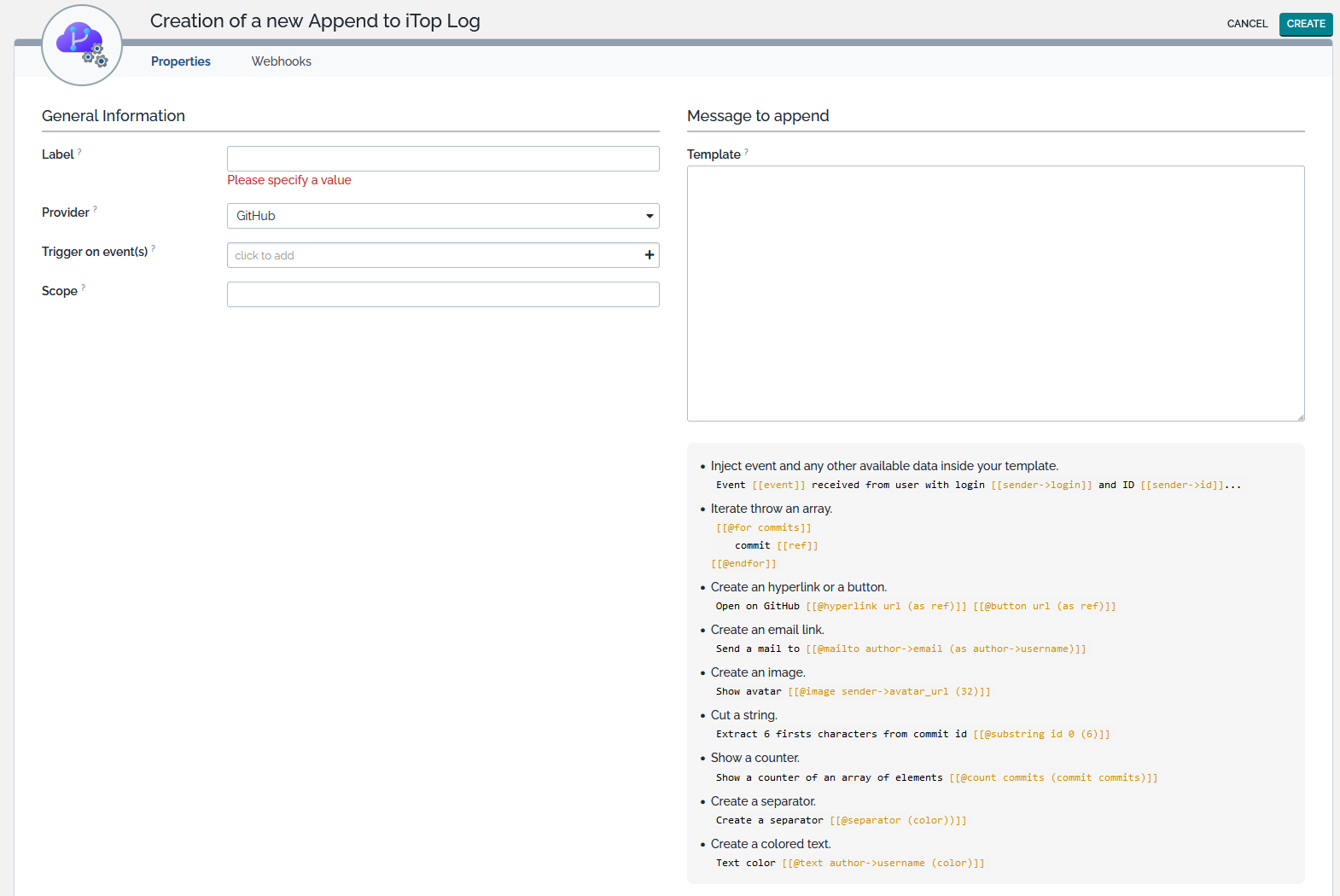Click the [[@hyperlink url (as ref)]] example code
This screenshot has height=896, width=1340.
click(886, 606)
